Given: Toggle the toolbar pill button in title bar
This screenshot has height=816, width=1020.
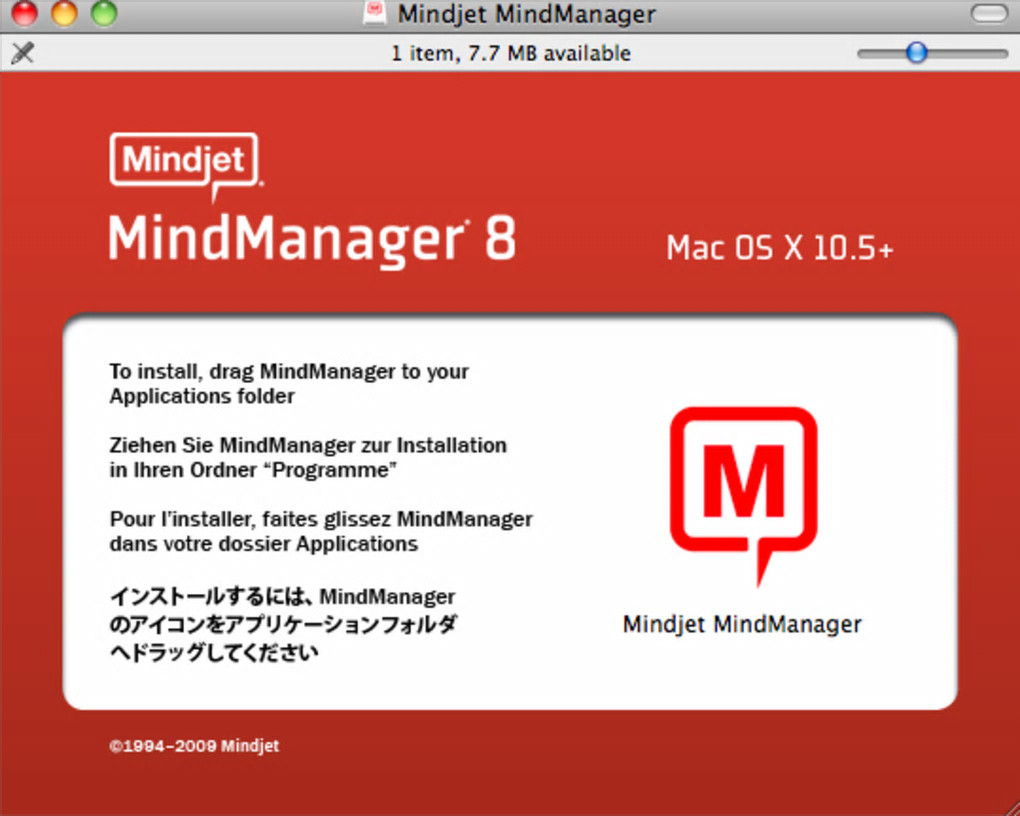Looking at the screenshot, I should [989, 14].
